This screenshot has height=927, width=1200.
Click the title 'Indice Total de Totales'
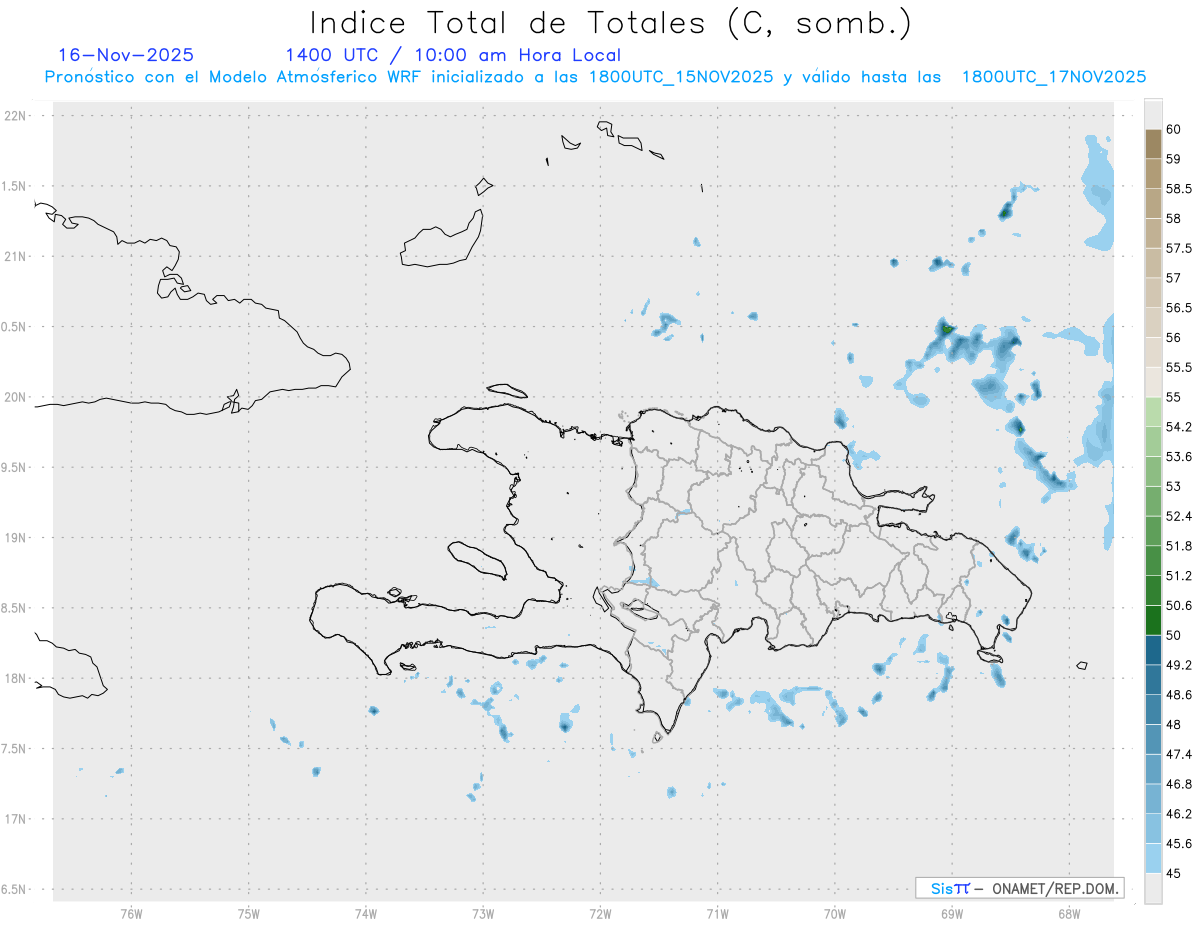(x=513, y=22)
